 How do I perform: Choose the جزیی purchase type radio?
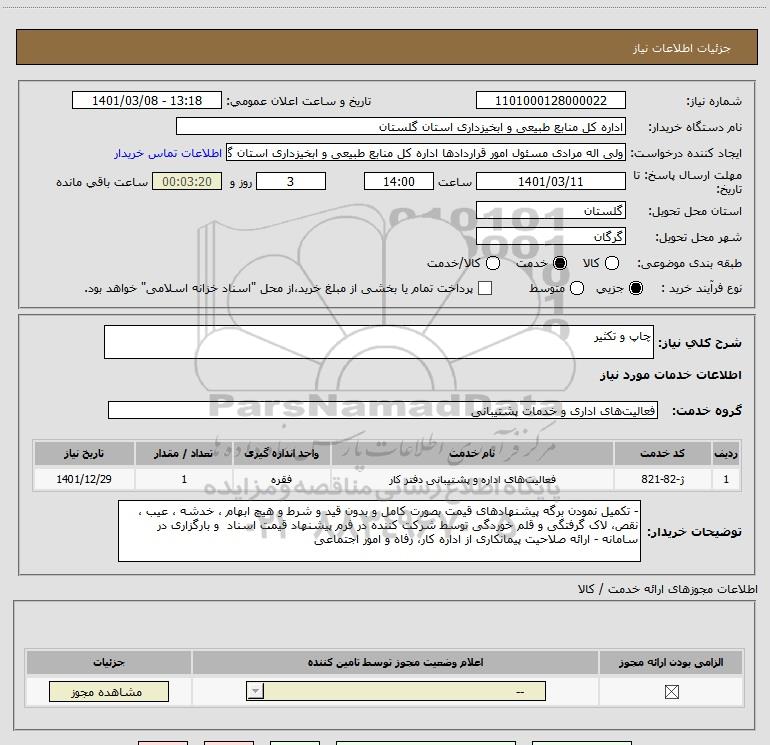point(635,288)
